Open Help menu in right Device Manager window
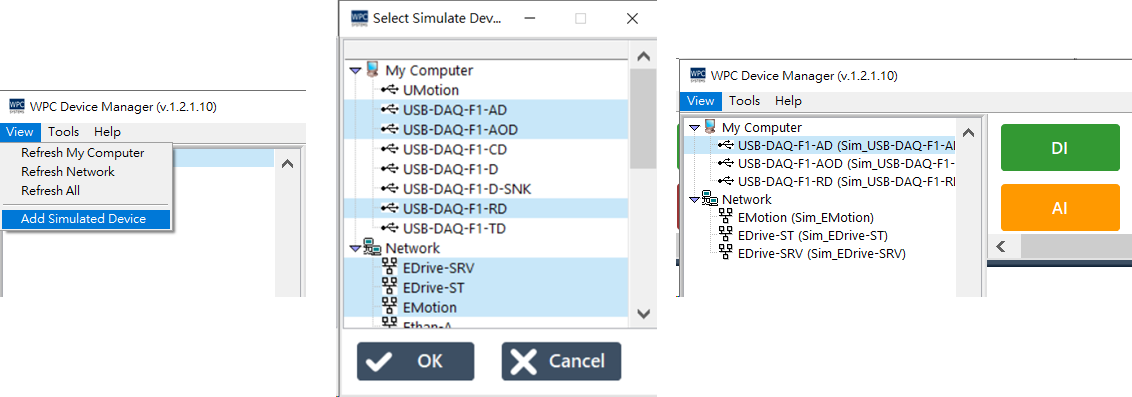1132x397 pixels. (x=788, y=101)
